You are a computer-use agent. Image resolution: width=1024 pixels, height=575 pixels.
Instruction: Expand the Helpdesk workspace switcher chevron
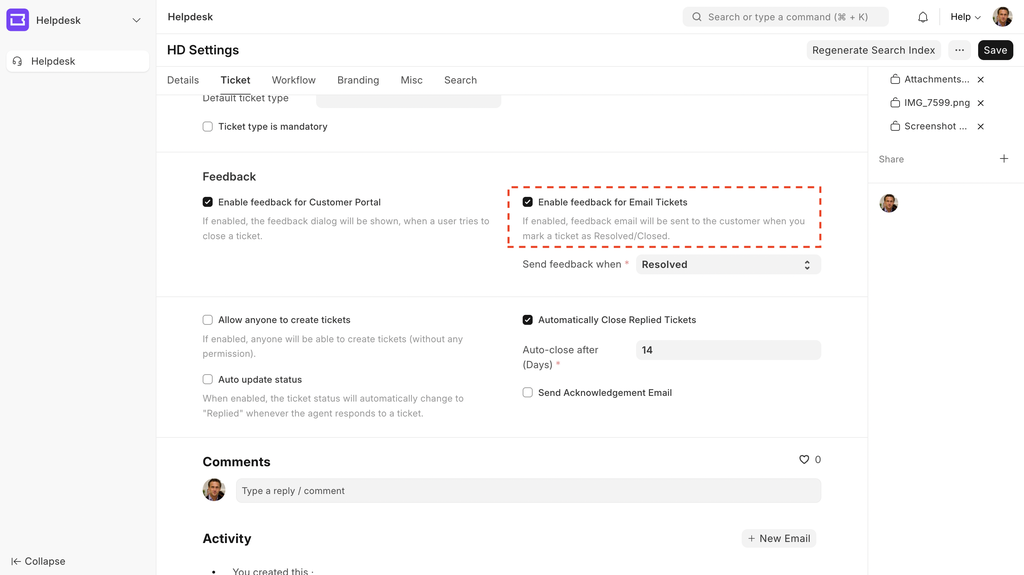pos(137,20)
